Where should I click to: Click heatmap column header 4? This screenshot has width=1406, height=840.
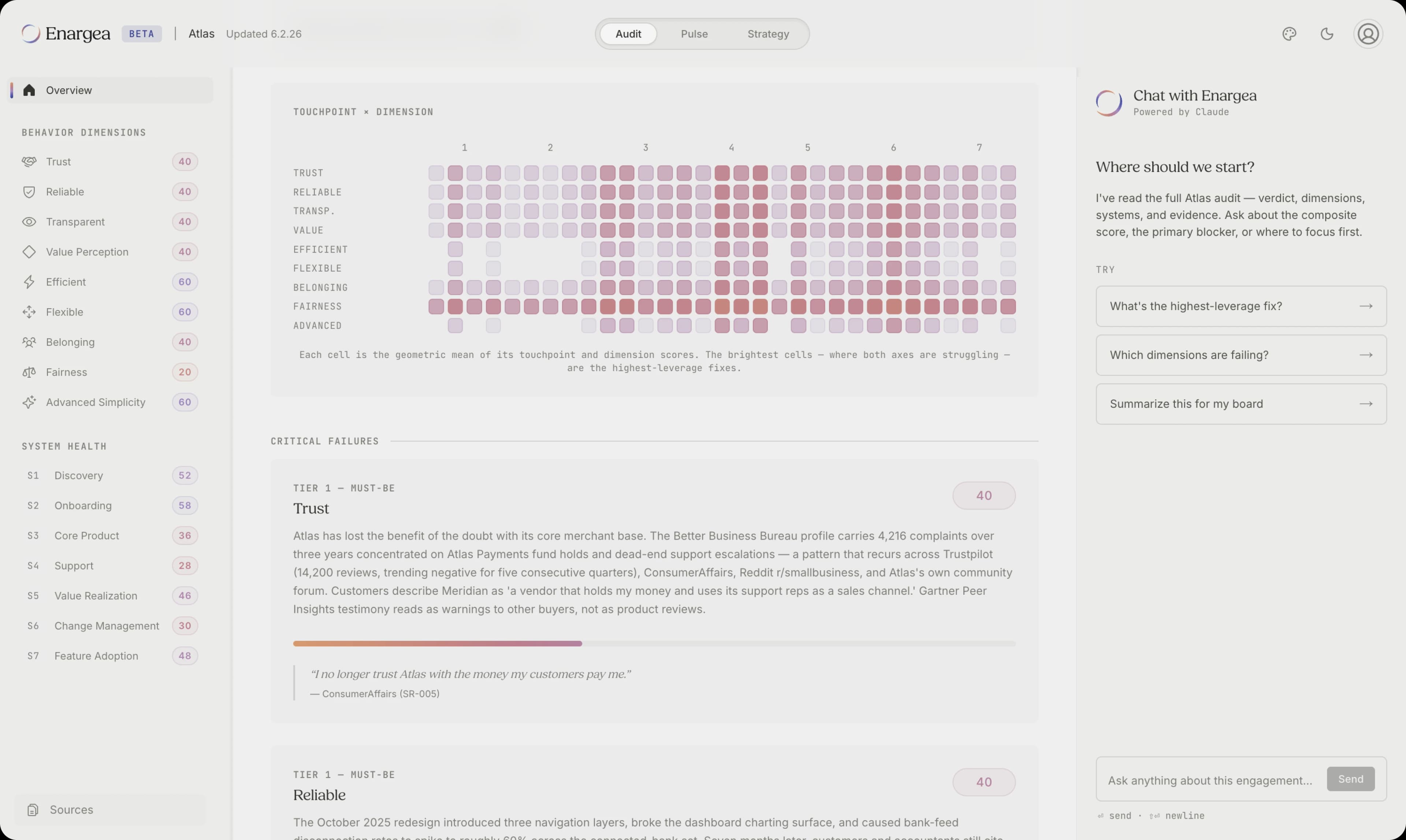click(x=731, y=148)
